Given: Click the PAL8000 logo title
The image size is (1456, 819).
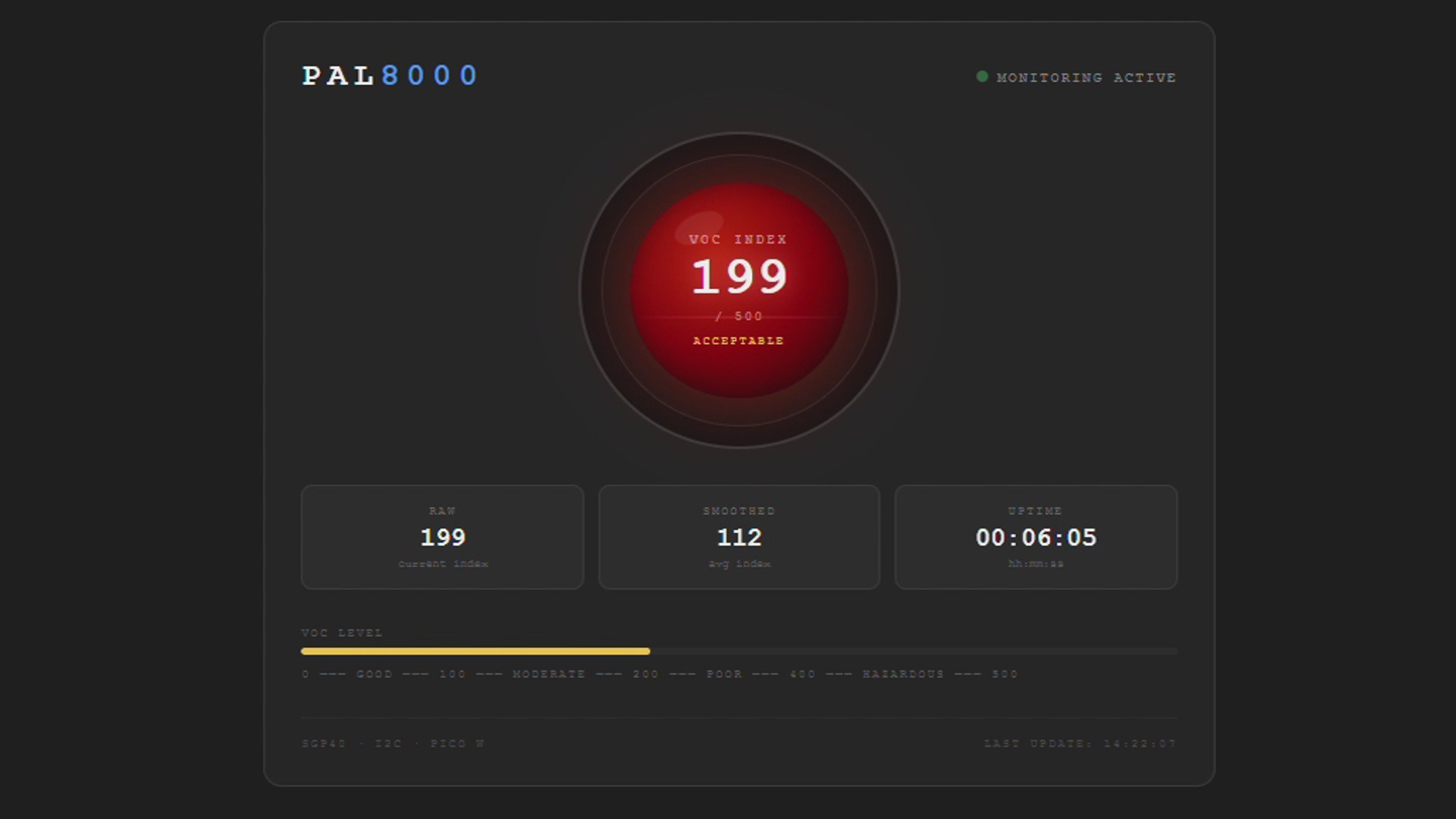Looking at the screenshot, I should click(x=390, y=75).
